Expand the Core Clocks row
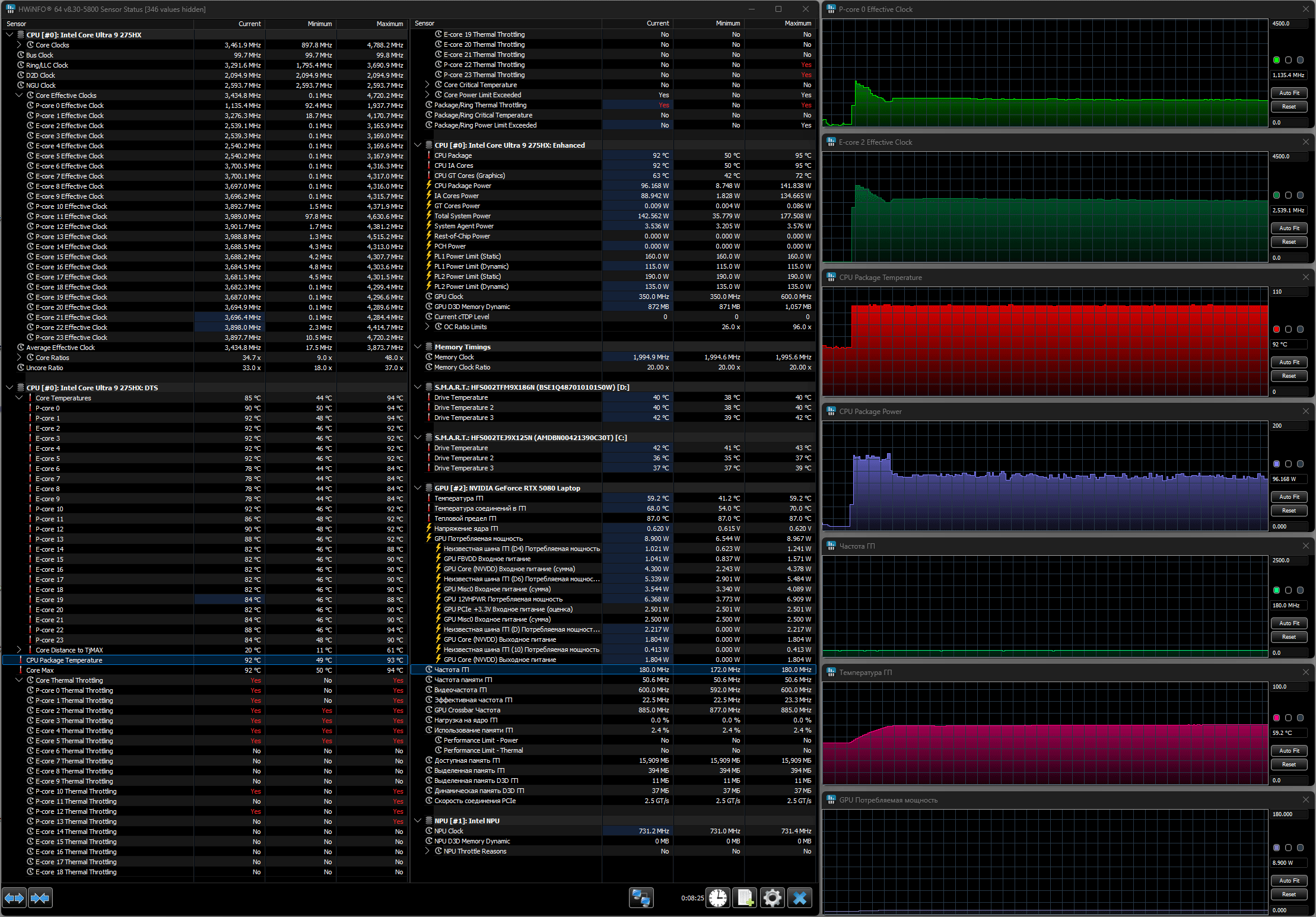 (x=19, y=45)
